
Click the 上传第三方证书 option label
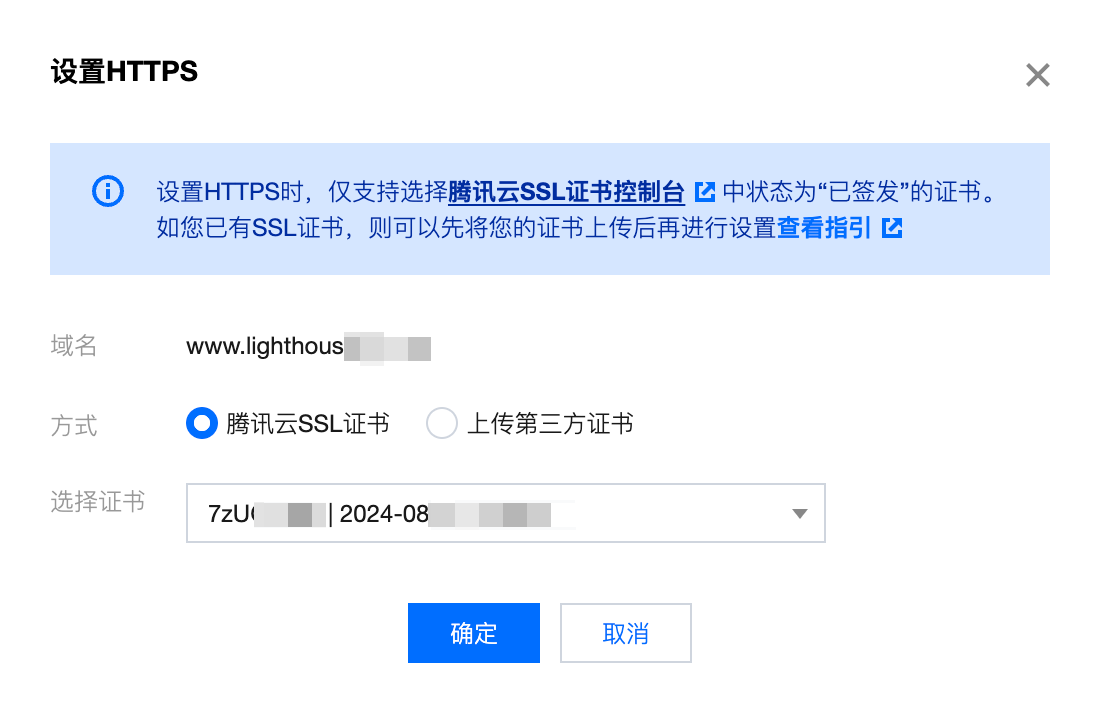tap(550, 424)
